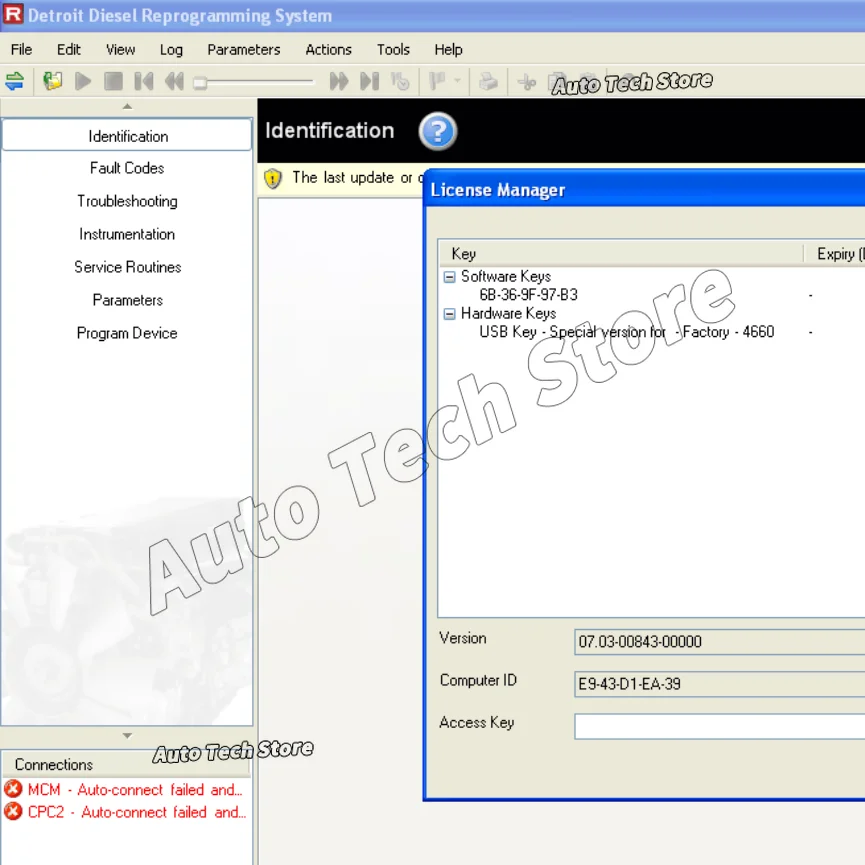Open the Actions menu

click(x=328, y=50)
